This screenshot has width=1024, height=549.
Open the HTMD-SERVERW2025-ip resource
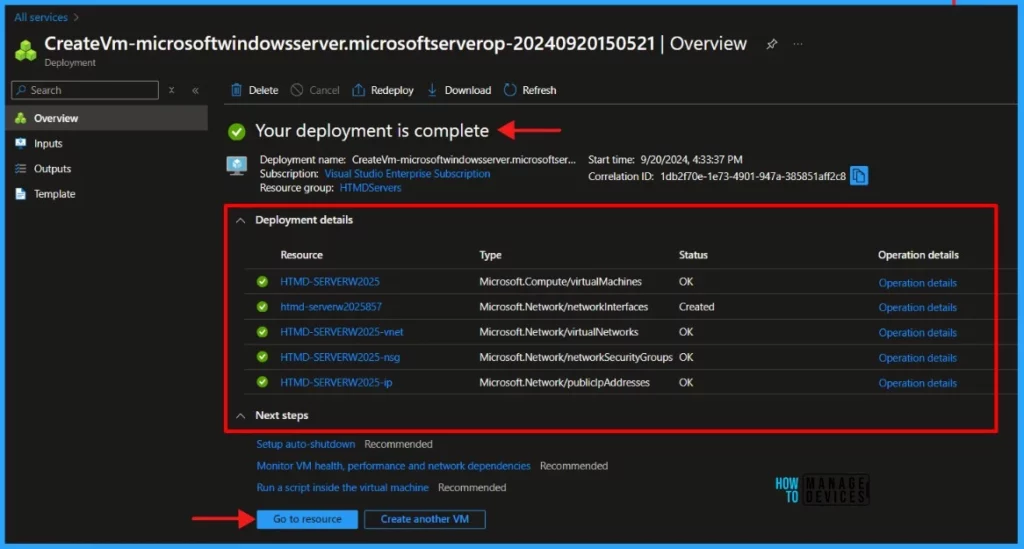[x=336, y=383]
